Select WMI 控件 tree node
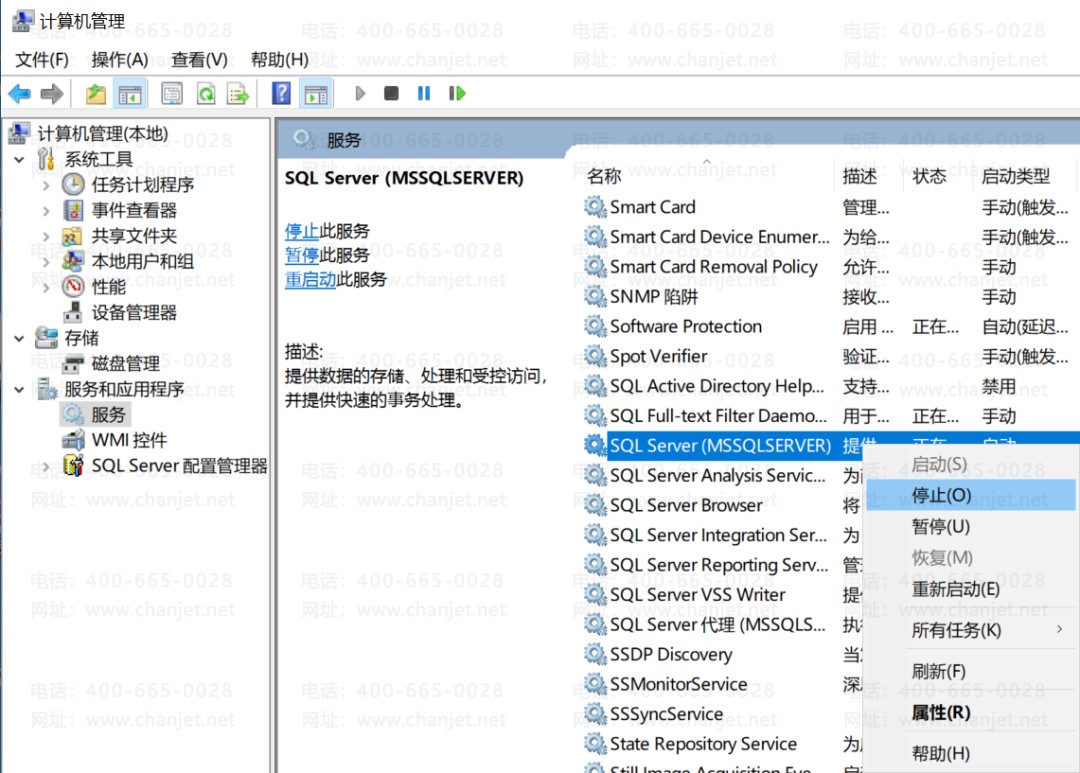The height and width of the screenshot is (773, 1080). (129, 440)
